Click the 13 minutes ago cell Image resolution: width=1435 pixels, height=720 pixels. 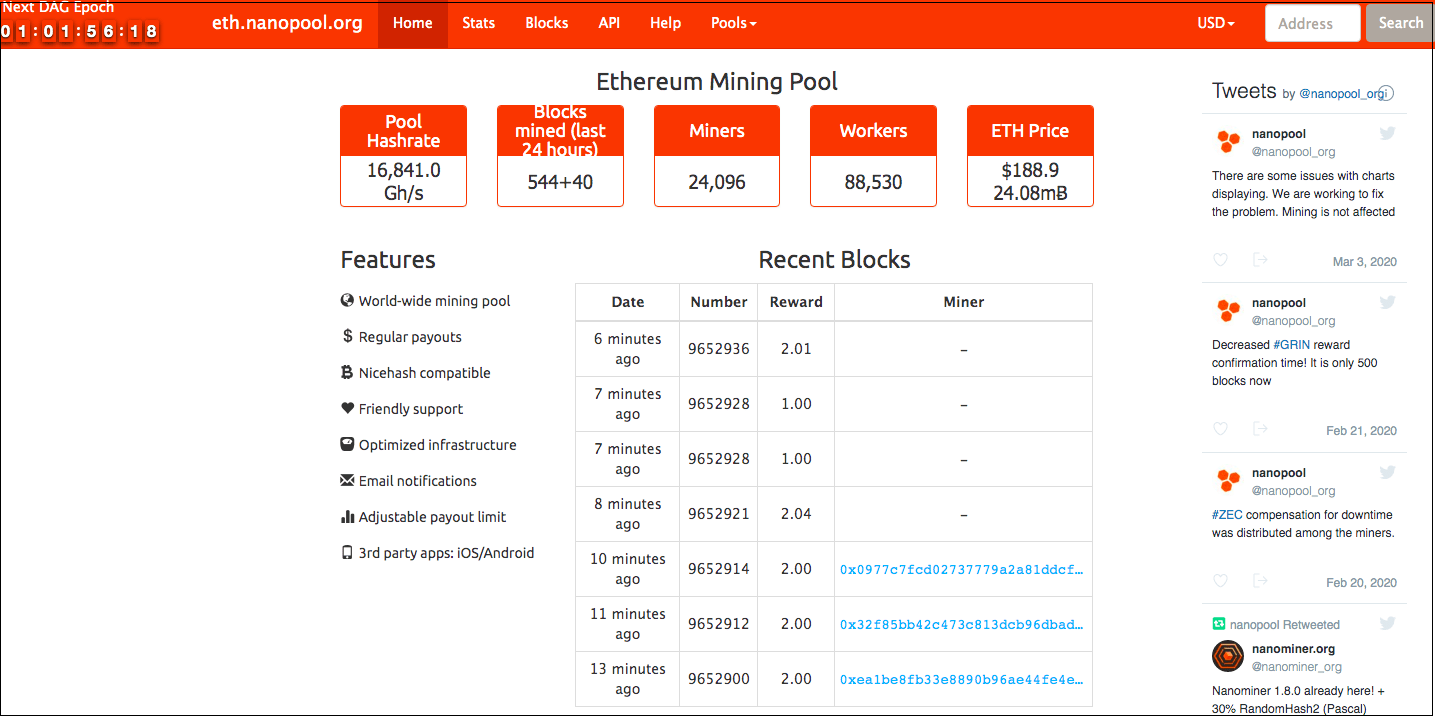(x=627, y=679)
